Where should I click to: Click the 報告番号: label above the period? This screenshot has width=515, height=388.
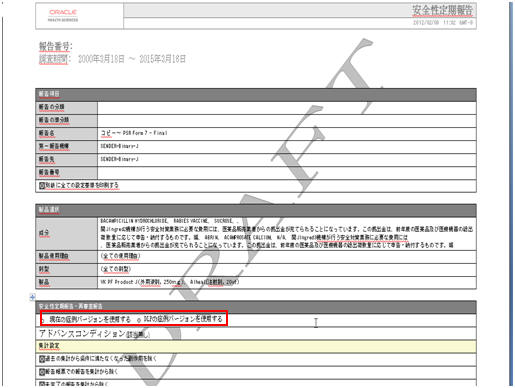(55, 46)
